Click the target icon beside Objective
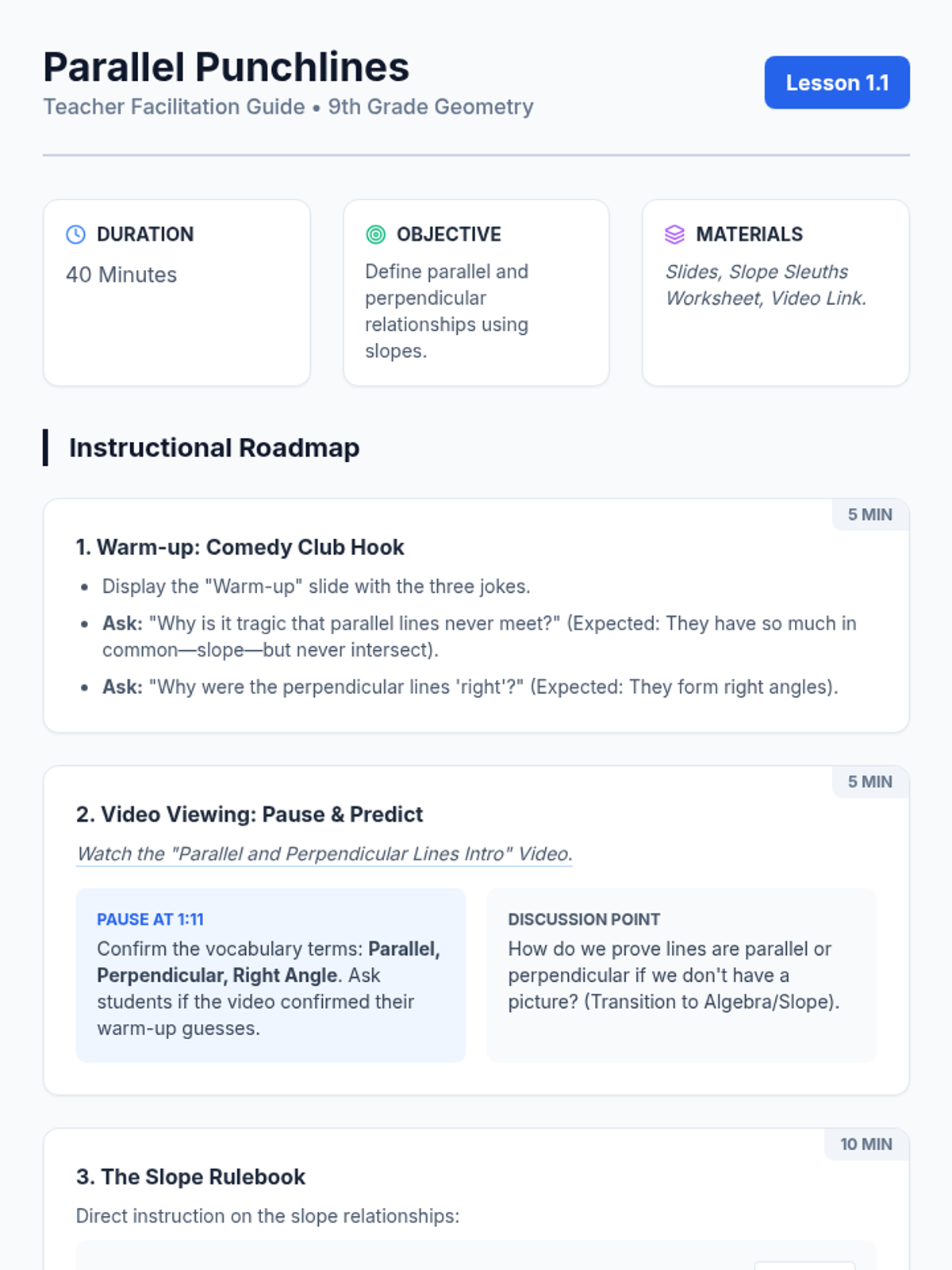This screenshot has height=1270, width=952. tap(375, 234)
